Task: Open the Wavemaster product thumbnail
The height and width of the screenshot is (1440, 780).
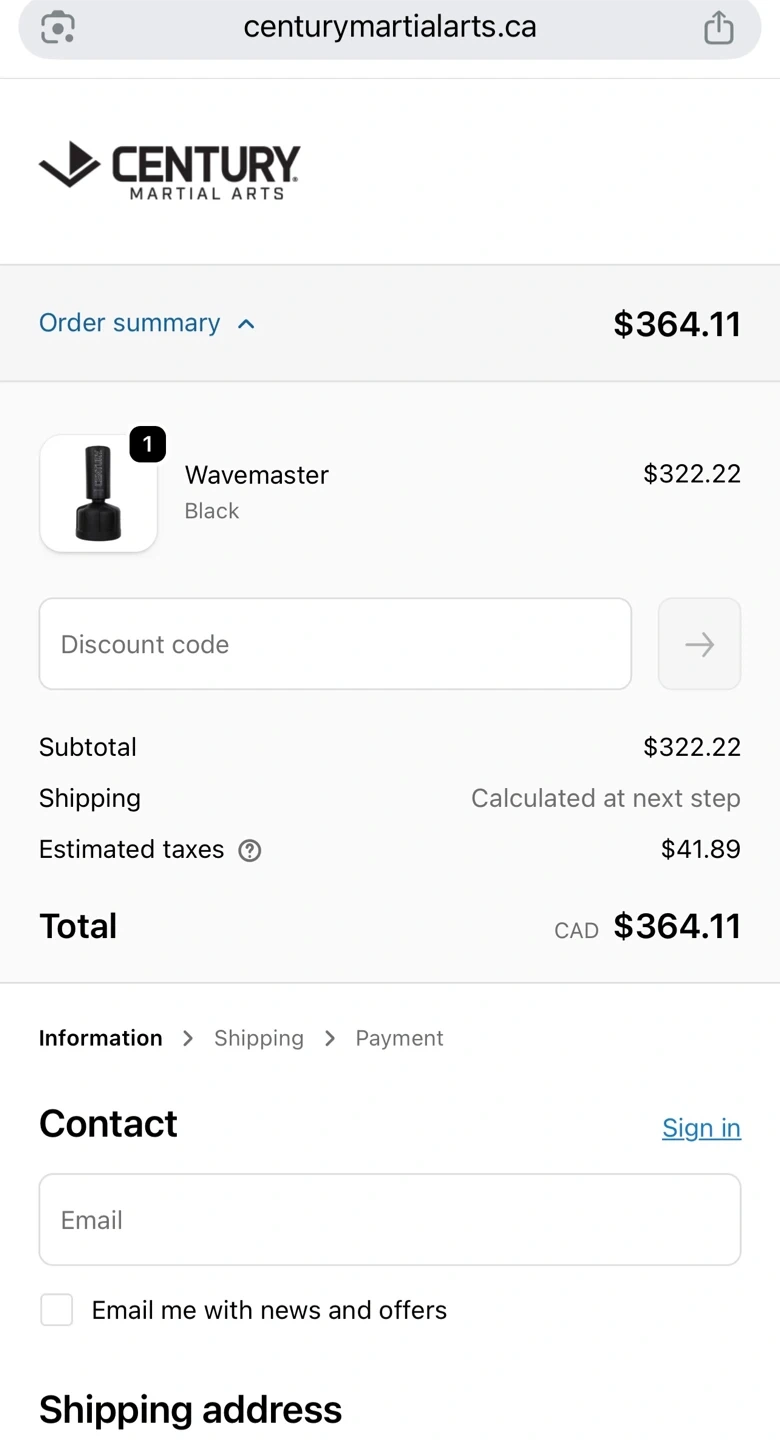Action: 98,493
